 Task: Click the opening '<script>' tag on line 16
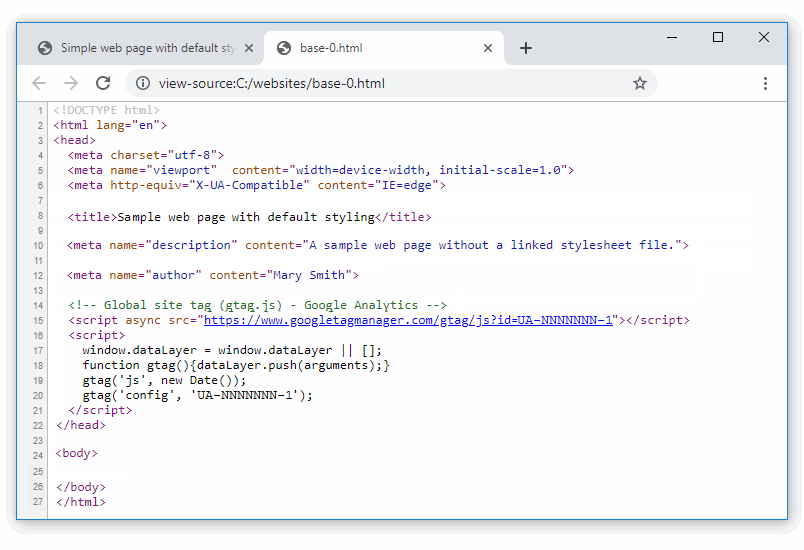96,336
